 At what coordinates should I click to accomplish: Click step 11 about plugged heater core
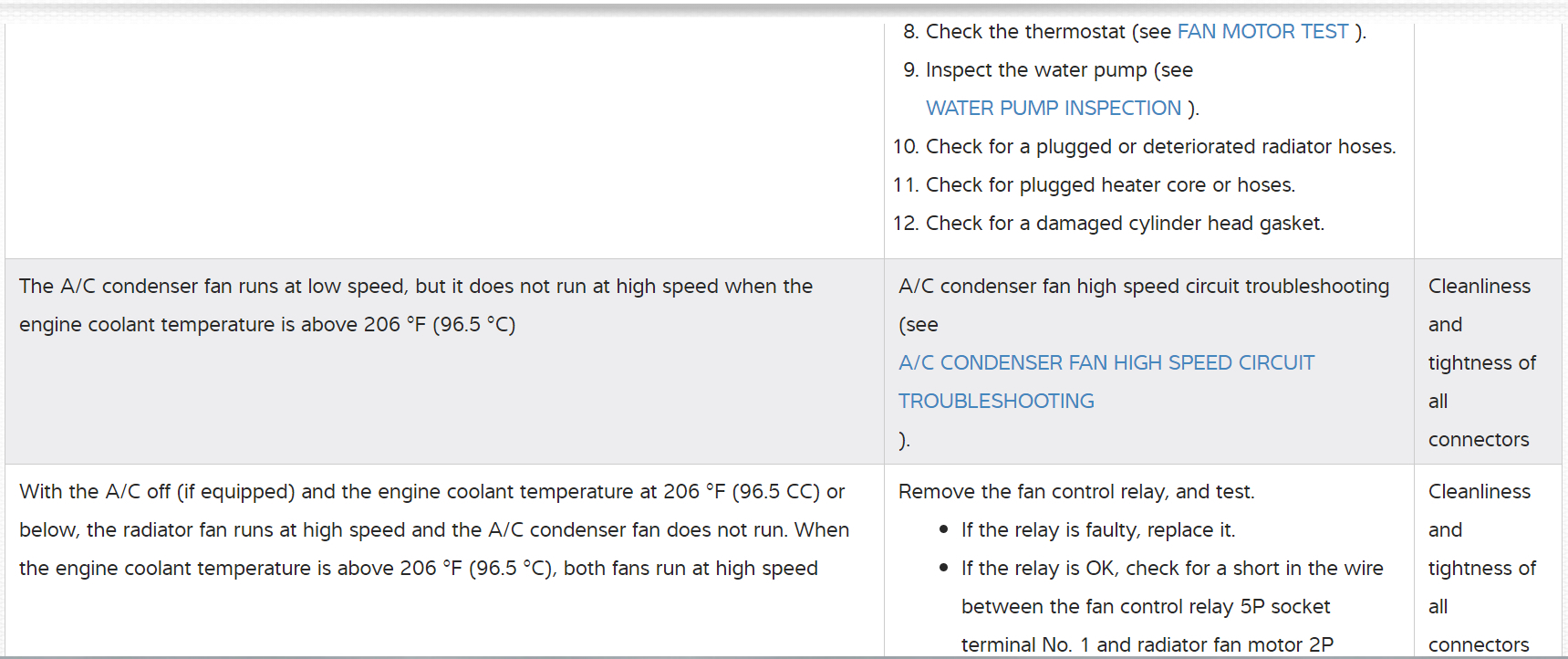1110,185
